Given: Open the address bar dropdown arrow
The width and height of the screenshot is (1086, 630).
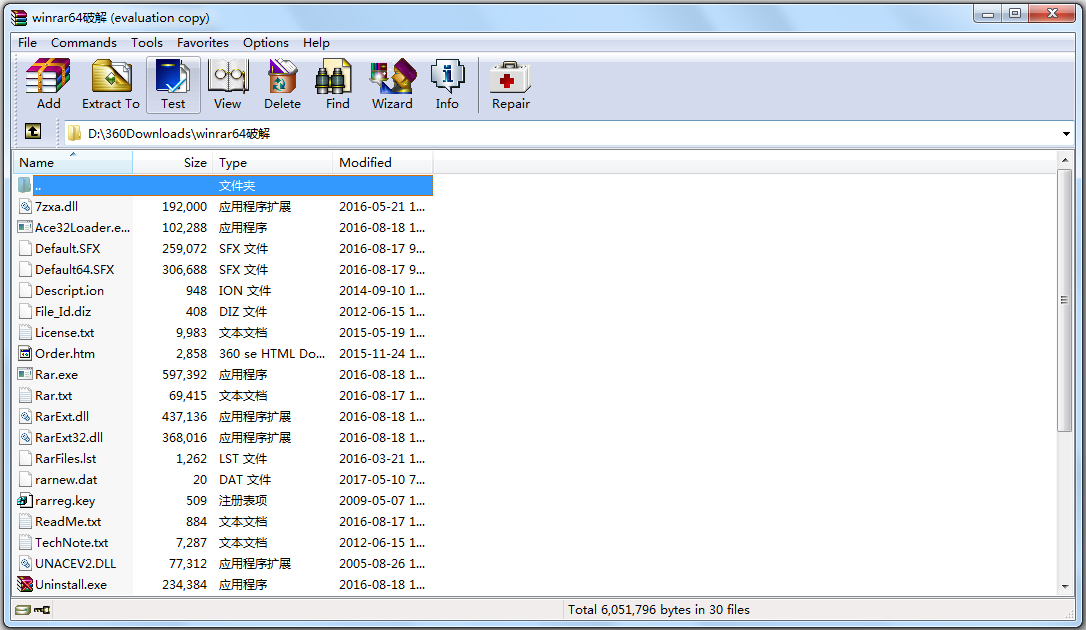Looking at the screenshot, I should point(1067,131).
